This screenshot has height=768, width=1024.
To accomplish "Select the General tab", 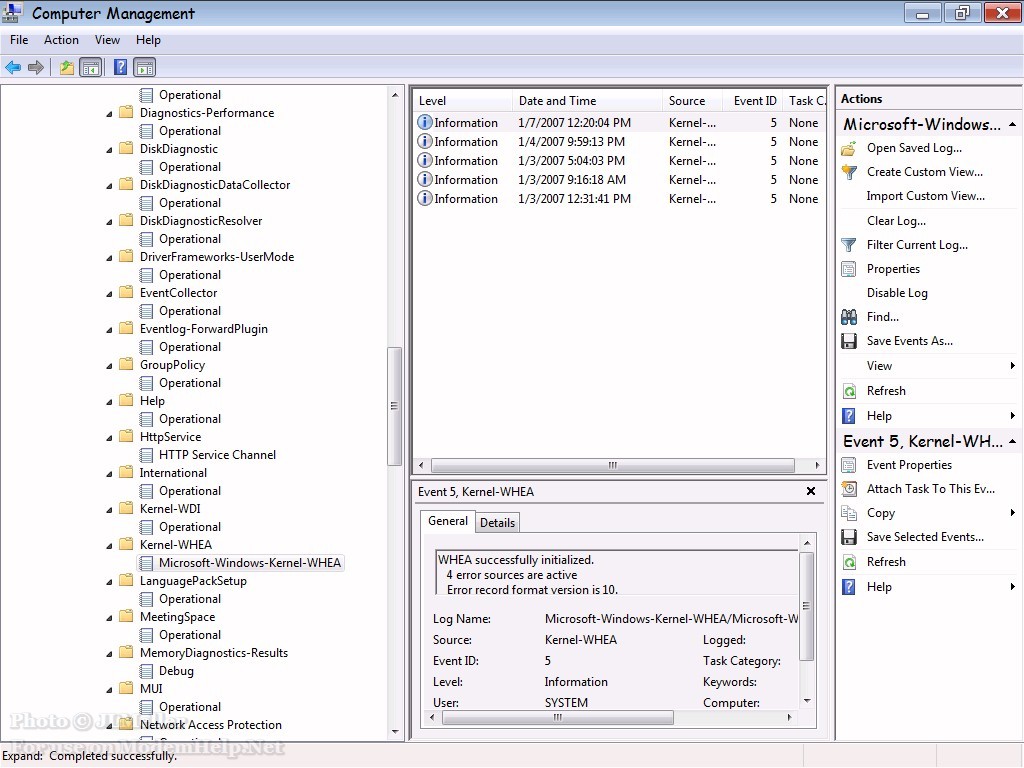I will 448,521.
